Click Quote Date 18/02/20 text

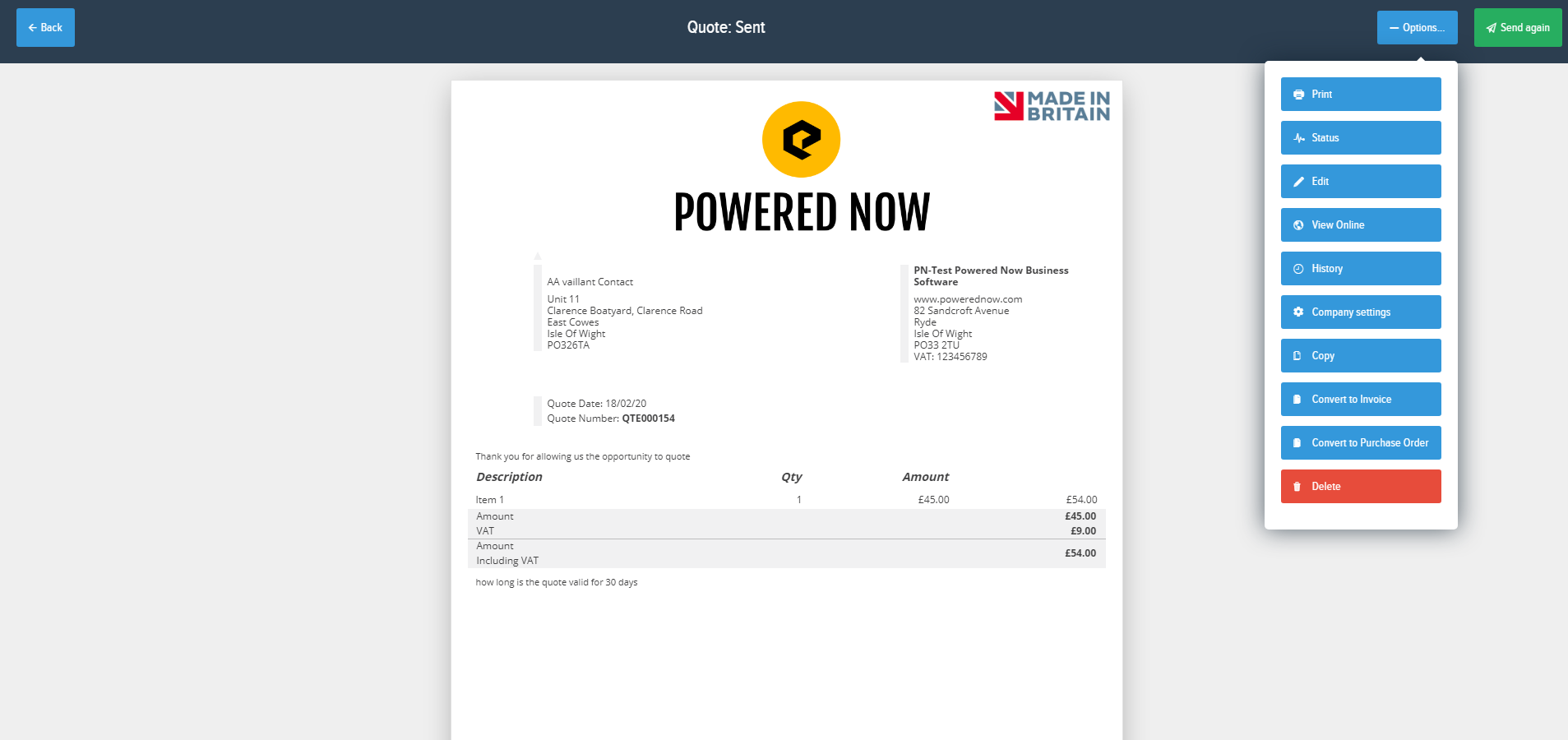597,404
